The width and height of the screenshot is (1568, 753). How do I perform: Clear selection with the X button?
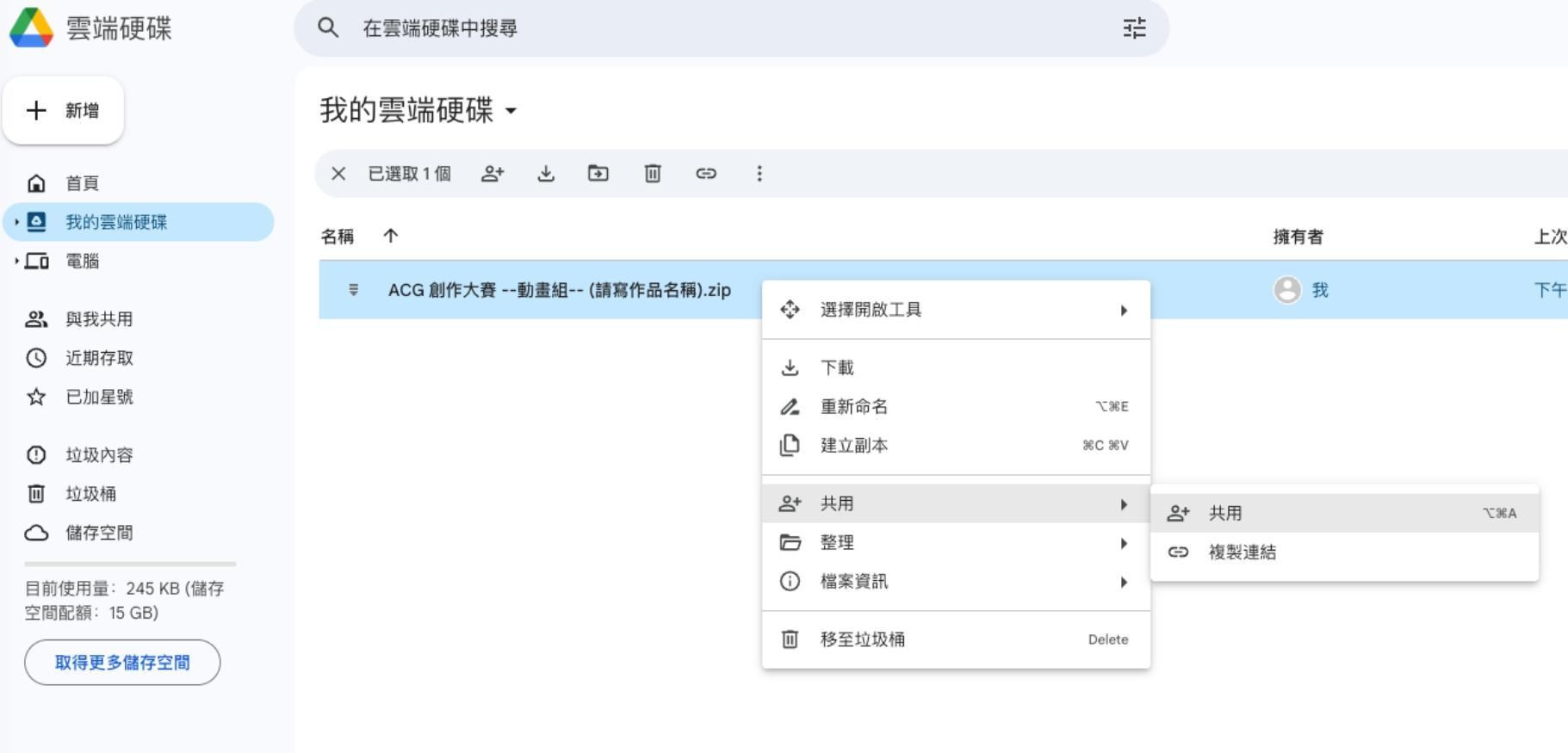pos(338,174)
